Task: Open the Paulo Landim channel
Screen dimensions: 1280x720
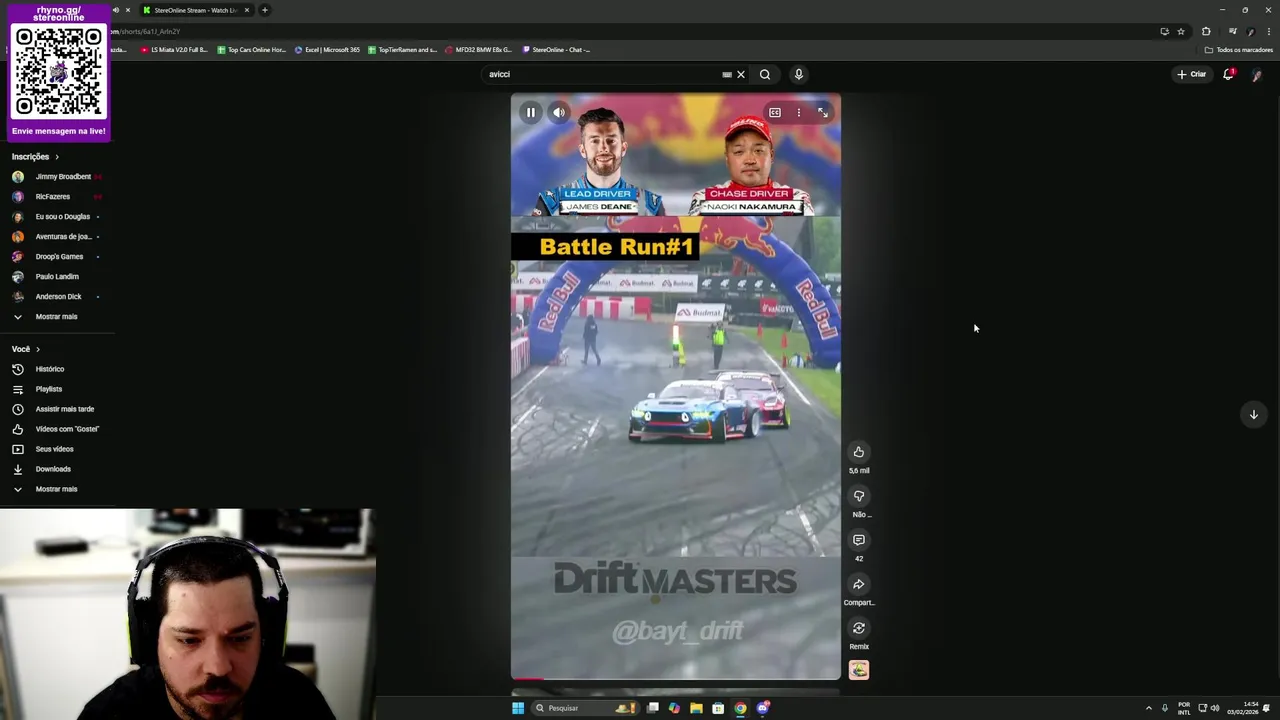Action: point(57,277)
